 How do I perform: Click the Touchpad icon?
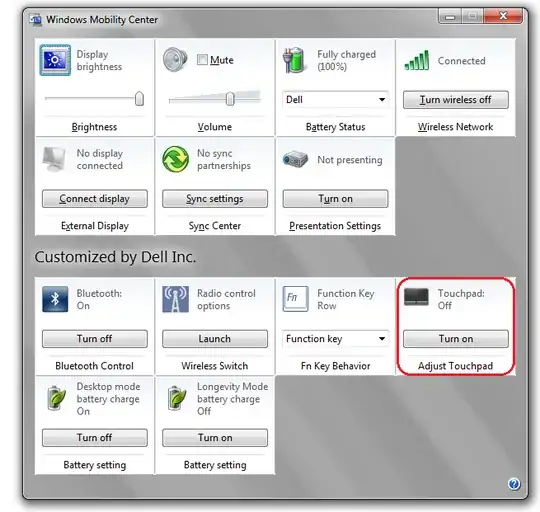click(x=416, y=297)
